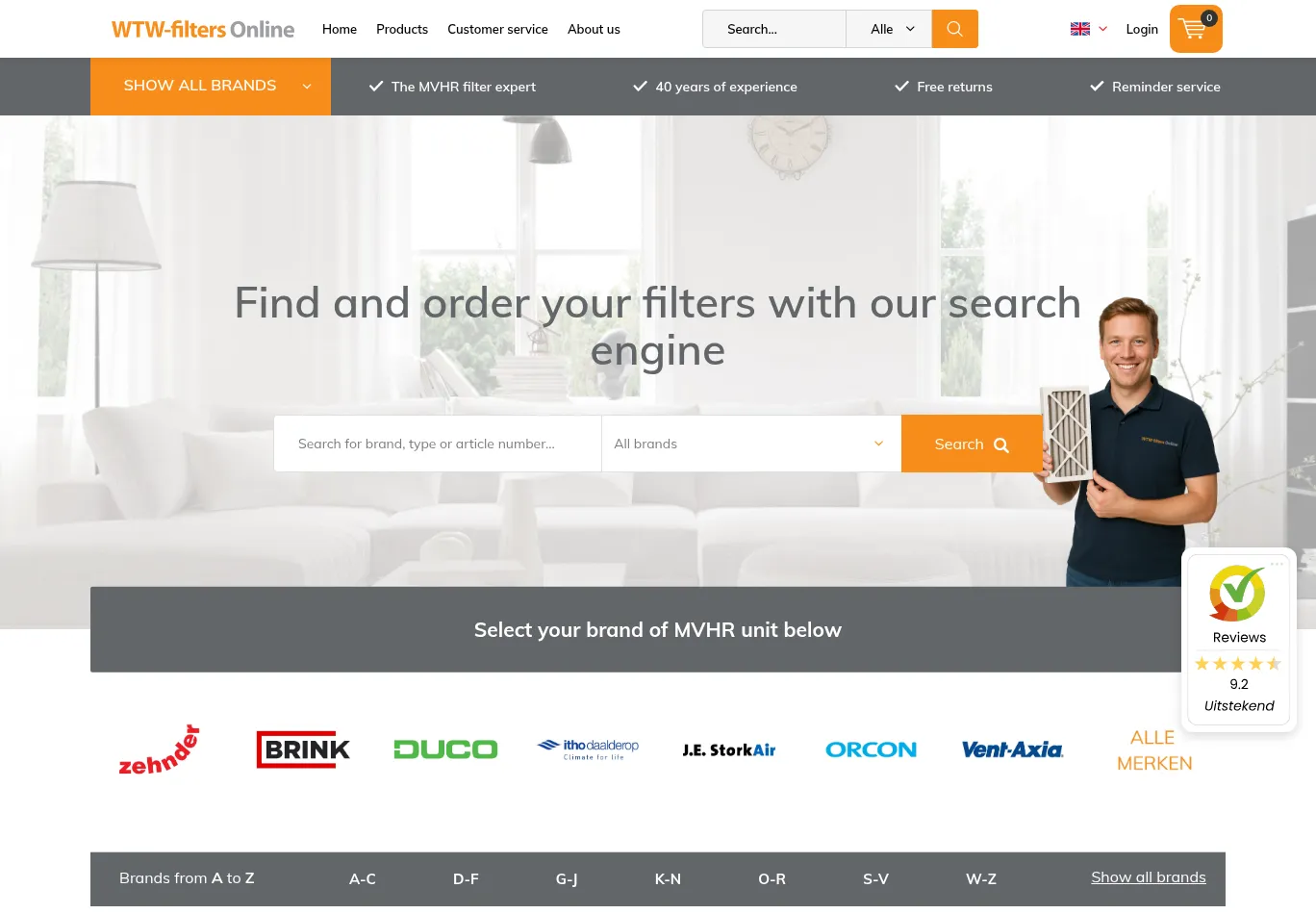Choose the Brink brand logo
Screen dimensions: 1316x914
(x=303, y=749)
